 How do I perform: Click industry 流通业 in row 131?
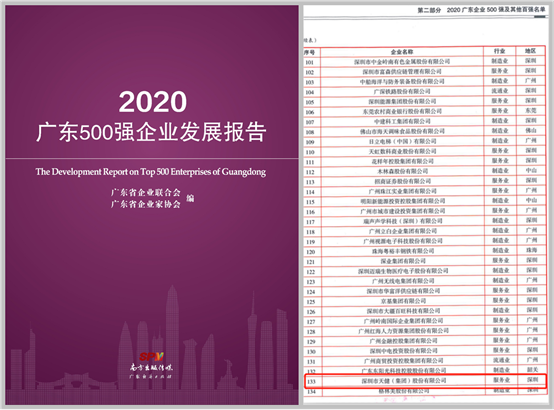click(x=501, y=360)
